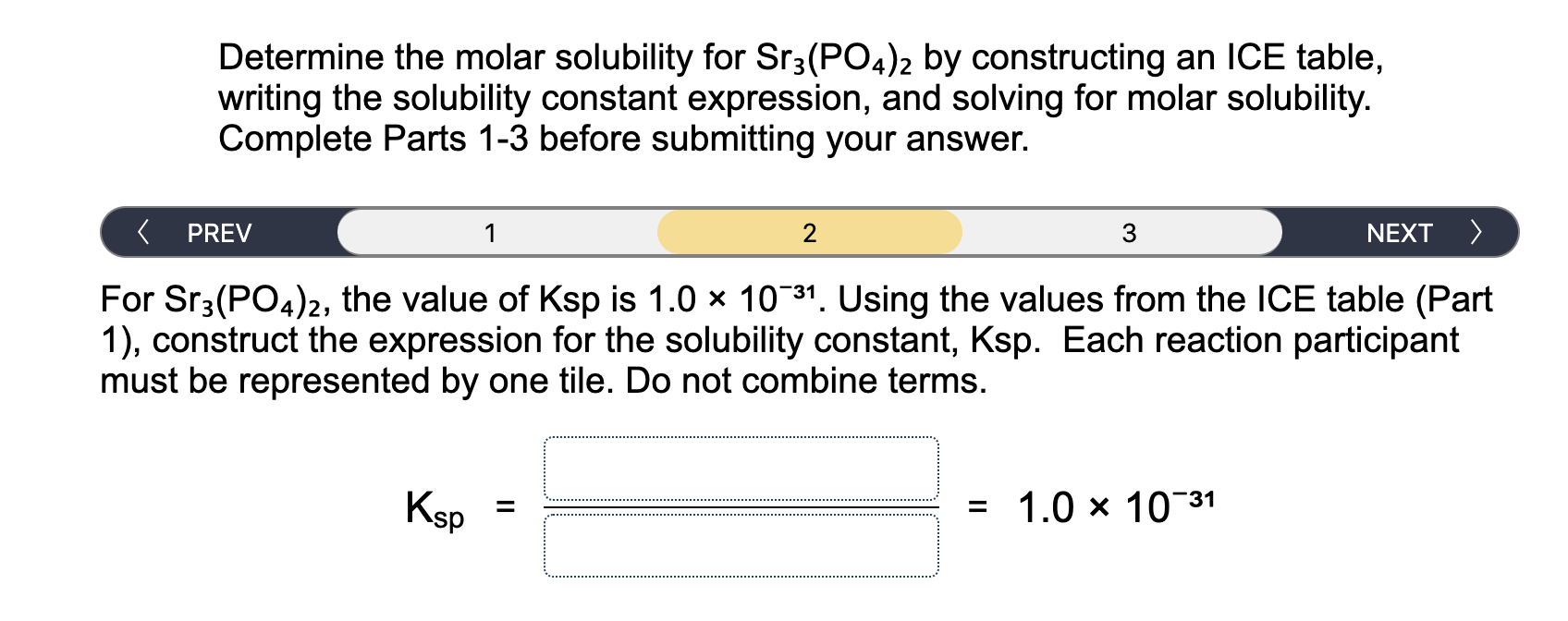
Task: Select step 3 on the progress bar
Action: coord(1130,233)
